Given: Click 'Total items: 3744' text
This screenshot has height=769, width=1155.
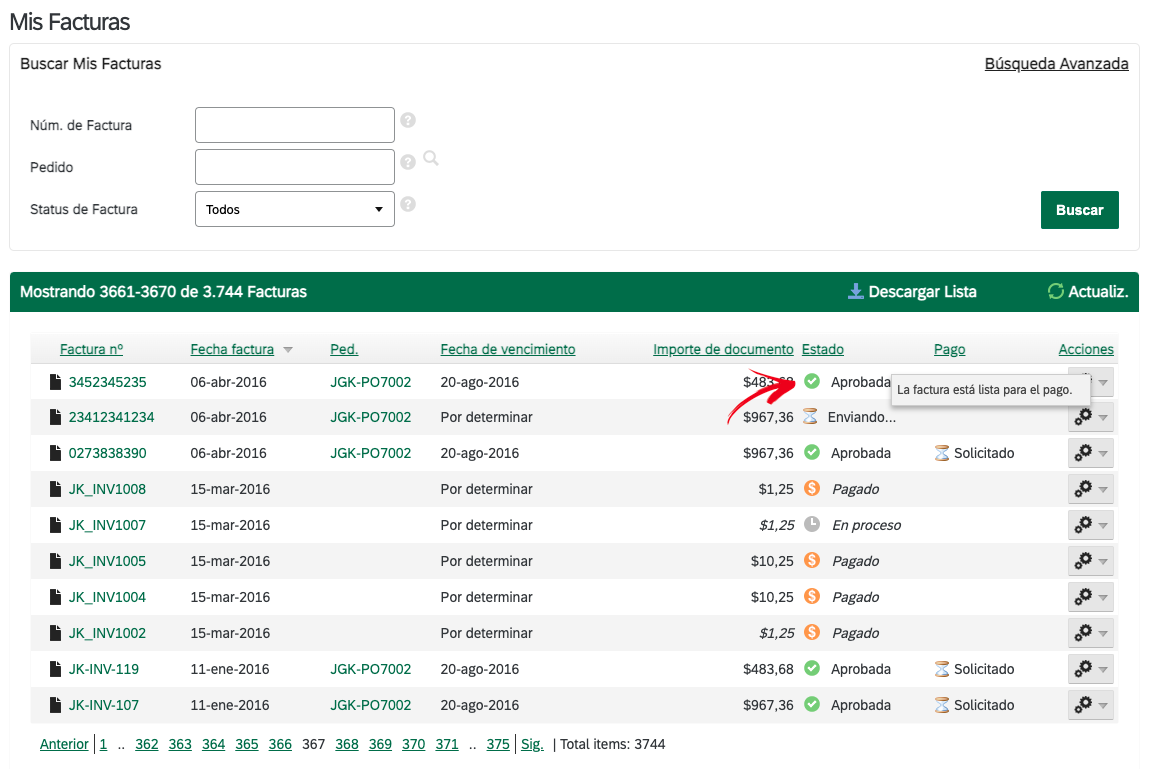Looking at the screenshot, I should 612,744.
